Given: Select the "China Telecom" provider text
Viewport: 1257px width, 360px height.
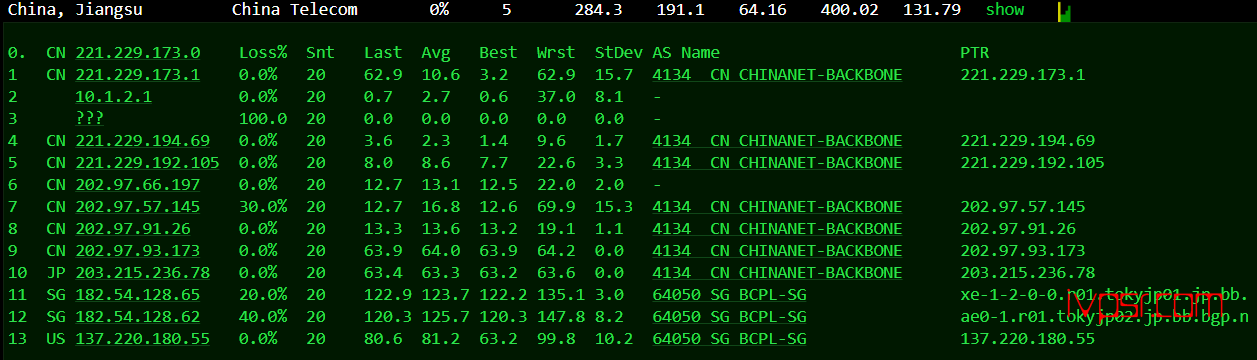Looking at the screenshot, I should coord(294,9).
